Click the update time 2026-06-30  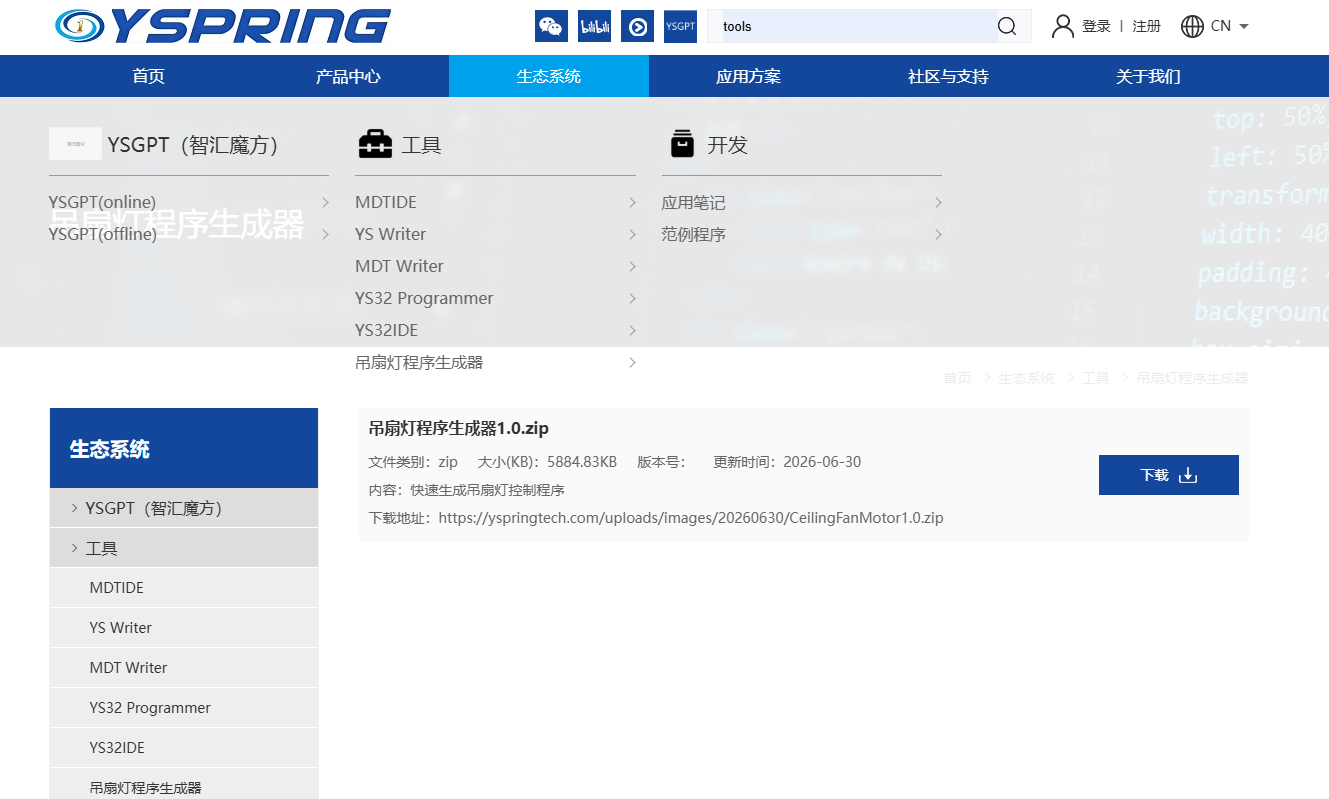tap(822, 462)
